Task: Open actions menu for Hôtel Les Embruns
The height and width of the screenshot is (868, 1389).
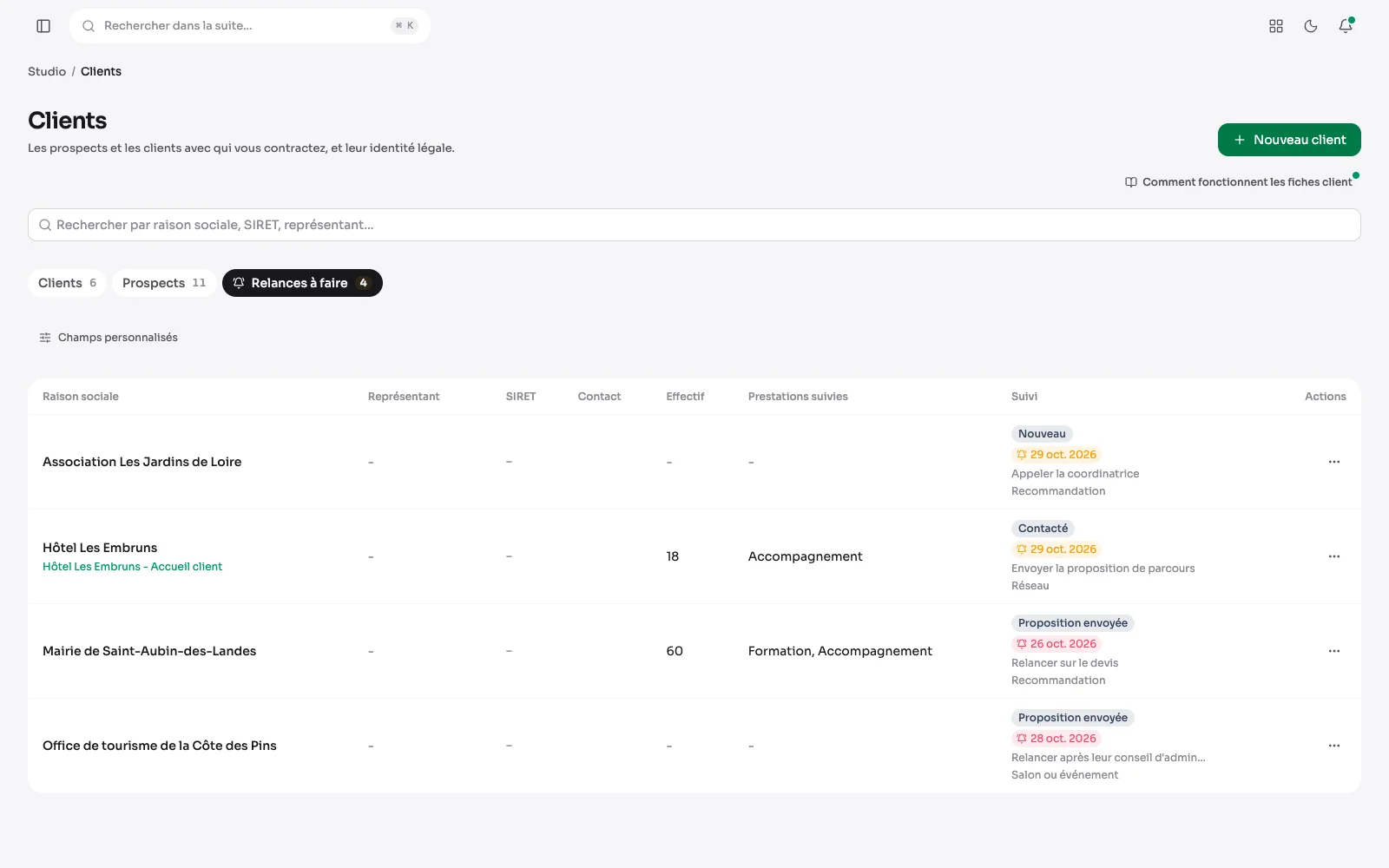Action: (x=1334, y=556)
